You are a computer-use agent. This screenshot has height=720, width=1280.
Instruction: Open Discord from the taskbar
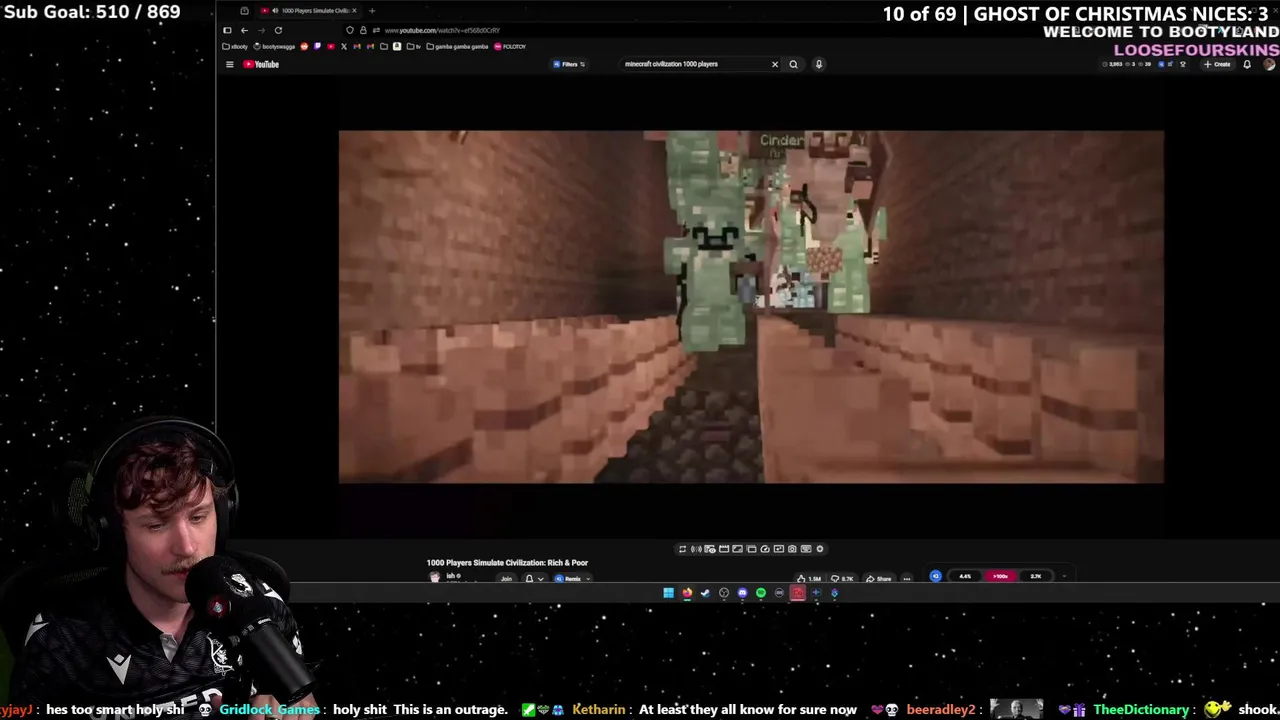pyautogui.click(x=742, y=593)
